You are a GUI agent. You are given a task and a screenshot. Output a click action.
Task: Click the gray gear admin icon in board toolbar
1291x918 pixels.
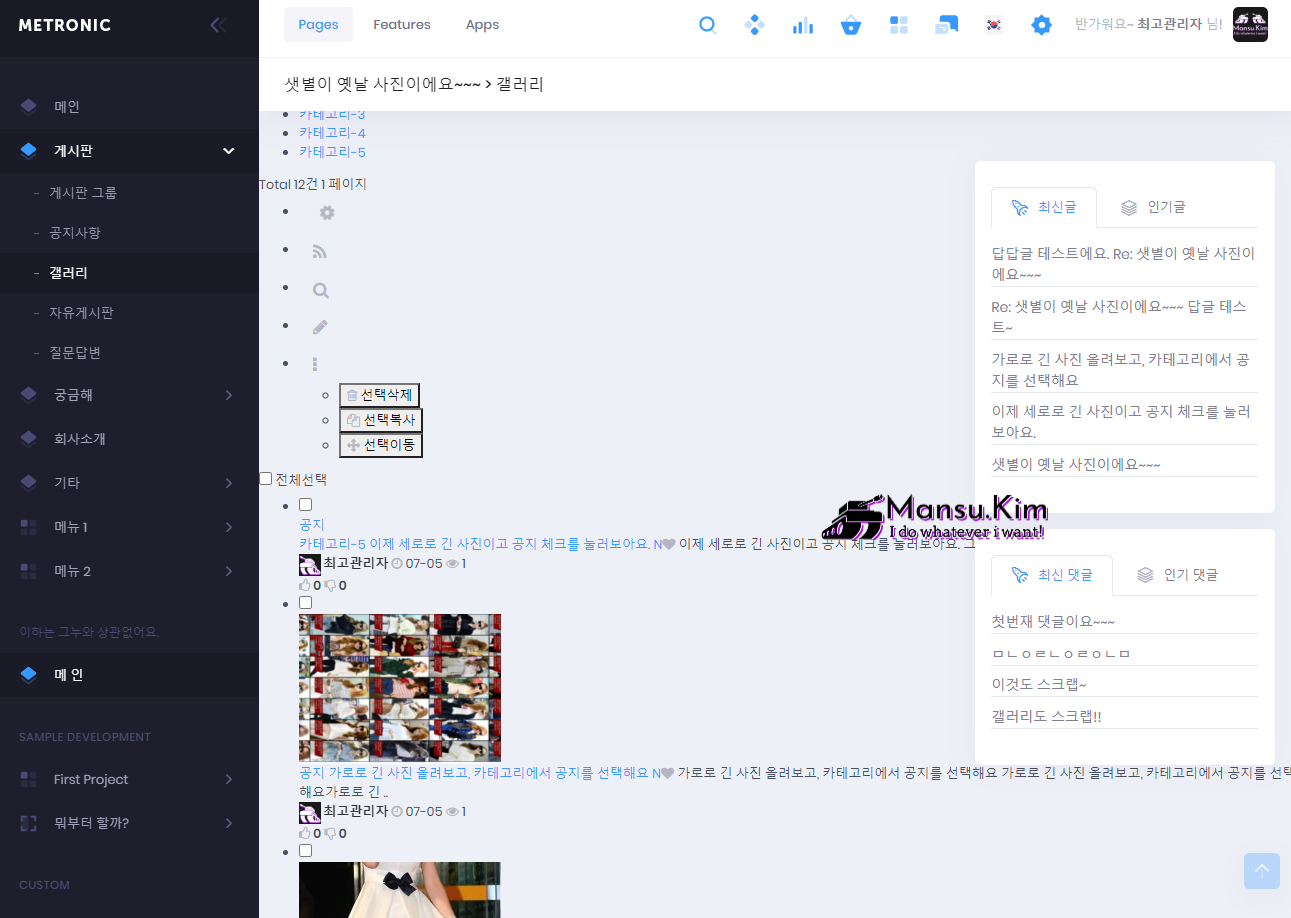(327, 213)
